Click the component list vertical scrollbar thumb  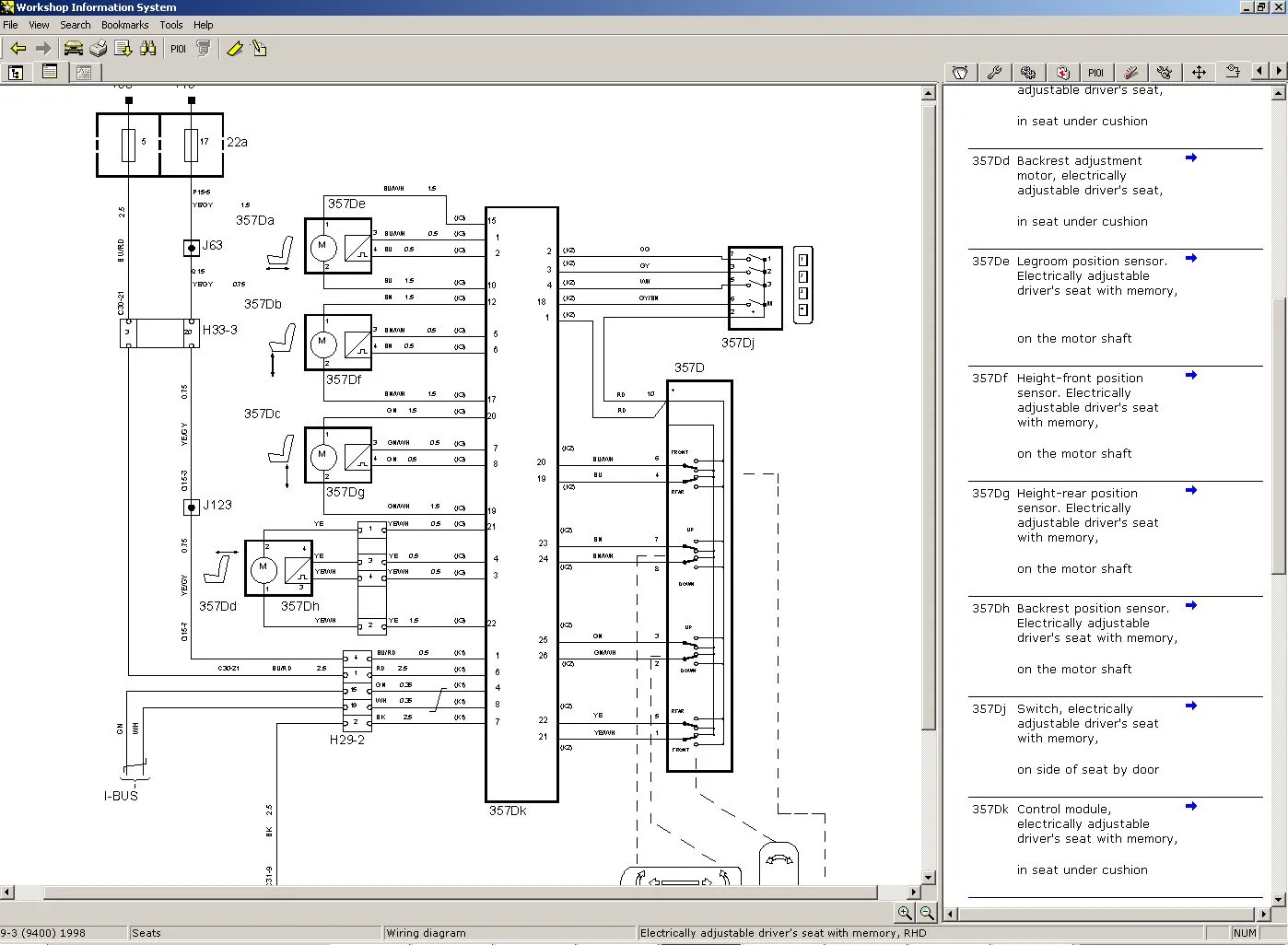click(x=1278, y=436)
